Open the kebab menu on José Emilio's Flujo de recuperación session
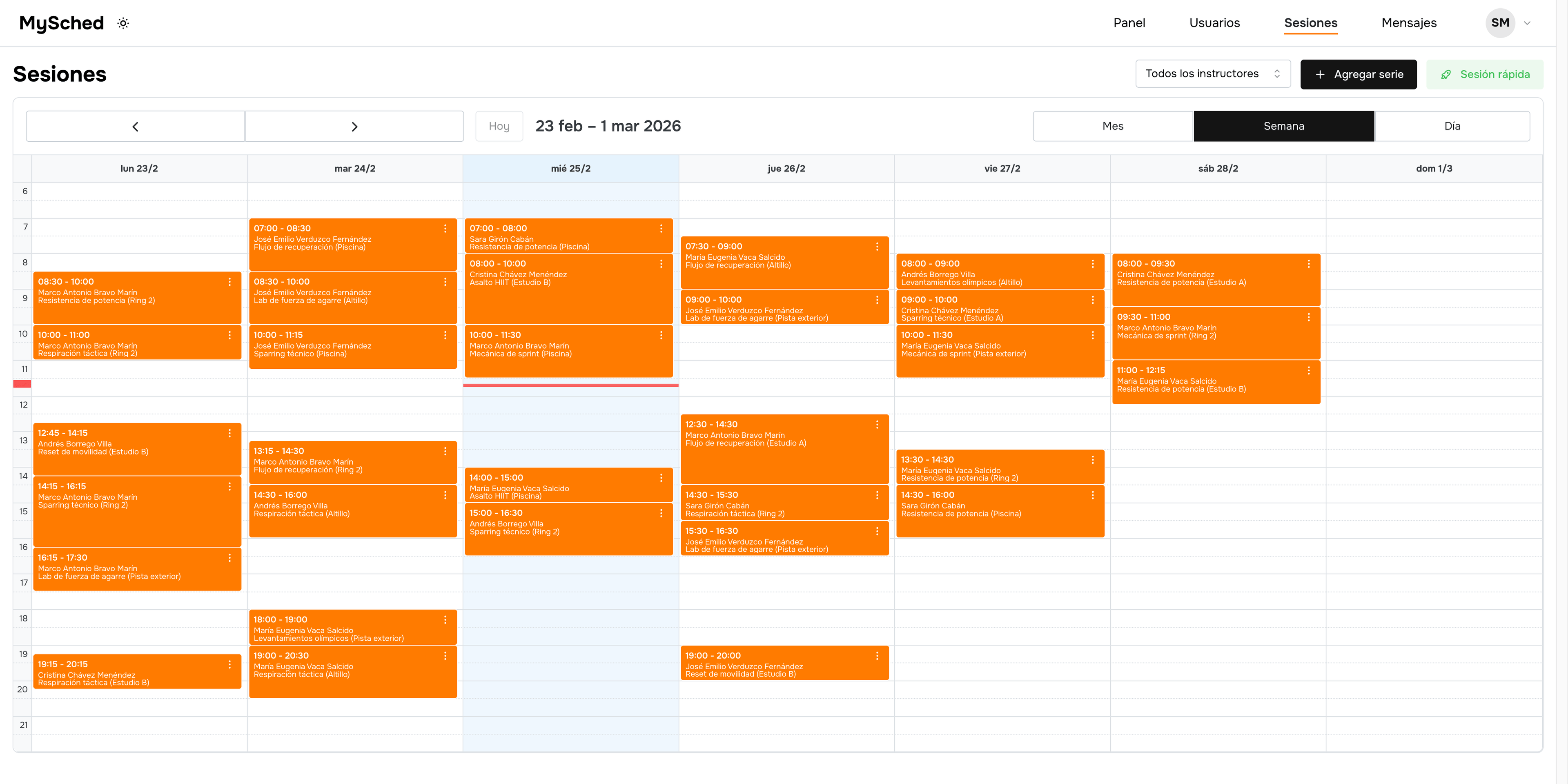This screenshot has width=1568, height=784. (445, 229)
